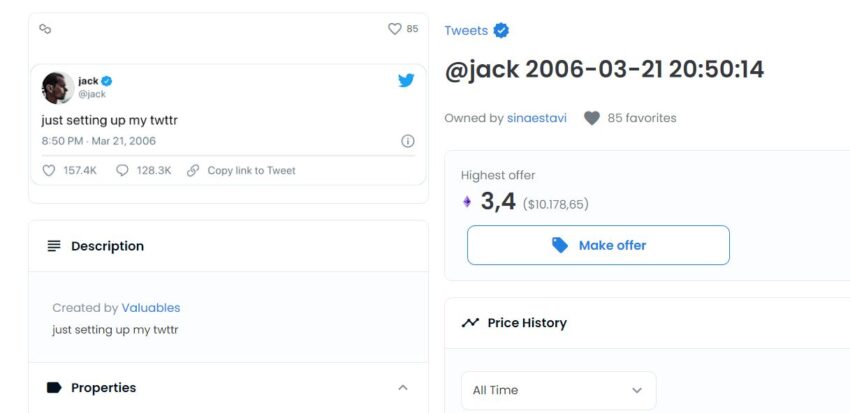Image resolution: width=850 pixels, height=413 pixels.
Task: Click the Twitter bird logo in tweet card
Action: 406,81
